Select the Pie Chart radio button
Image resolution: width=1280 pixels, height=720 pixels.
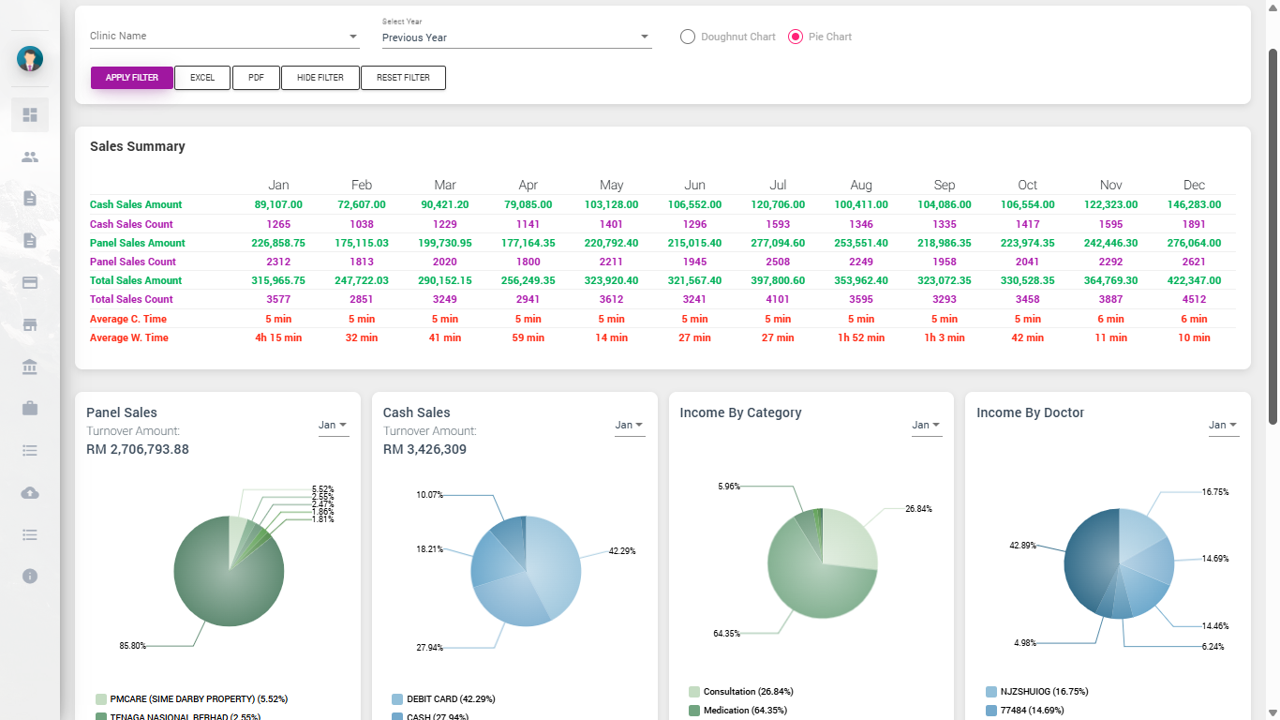pyautogui.click(x=796, y=37)
